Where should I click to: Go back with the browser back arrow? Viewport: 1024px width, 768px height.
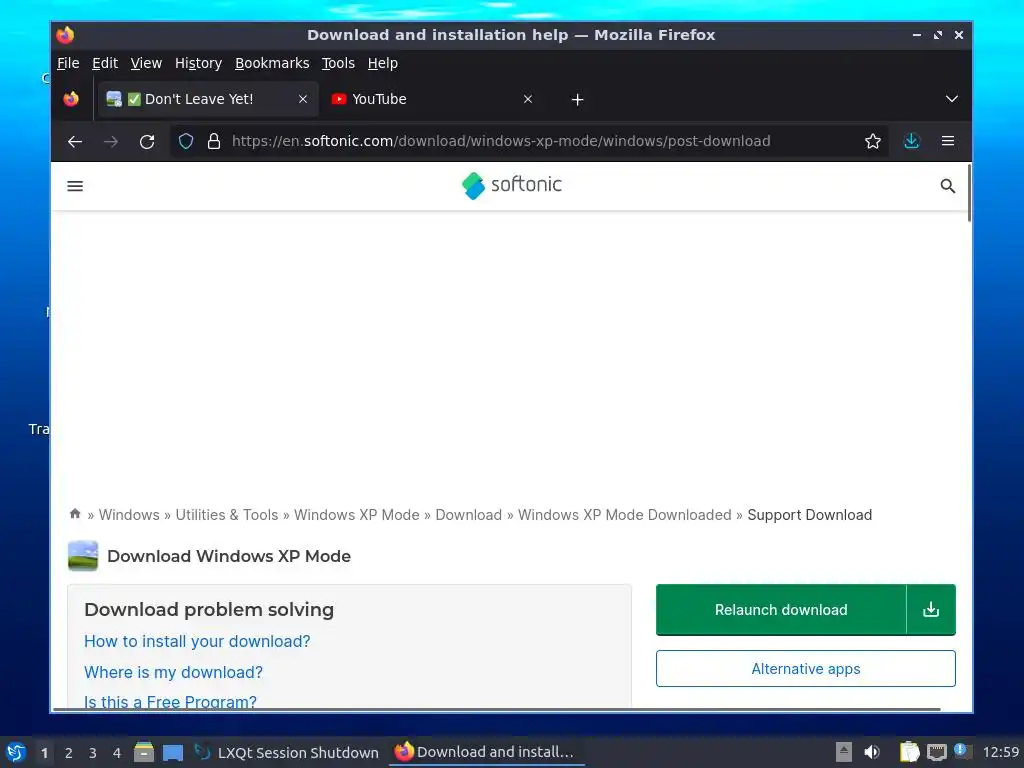(x=75, y=141)
